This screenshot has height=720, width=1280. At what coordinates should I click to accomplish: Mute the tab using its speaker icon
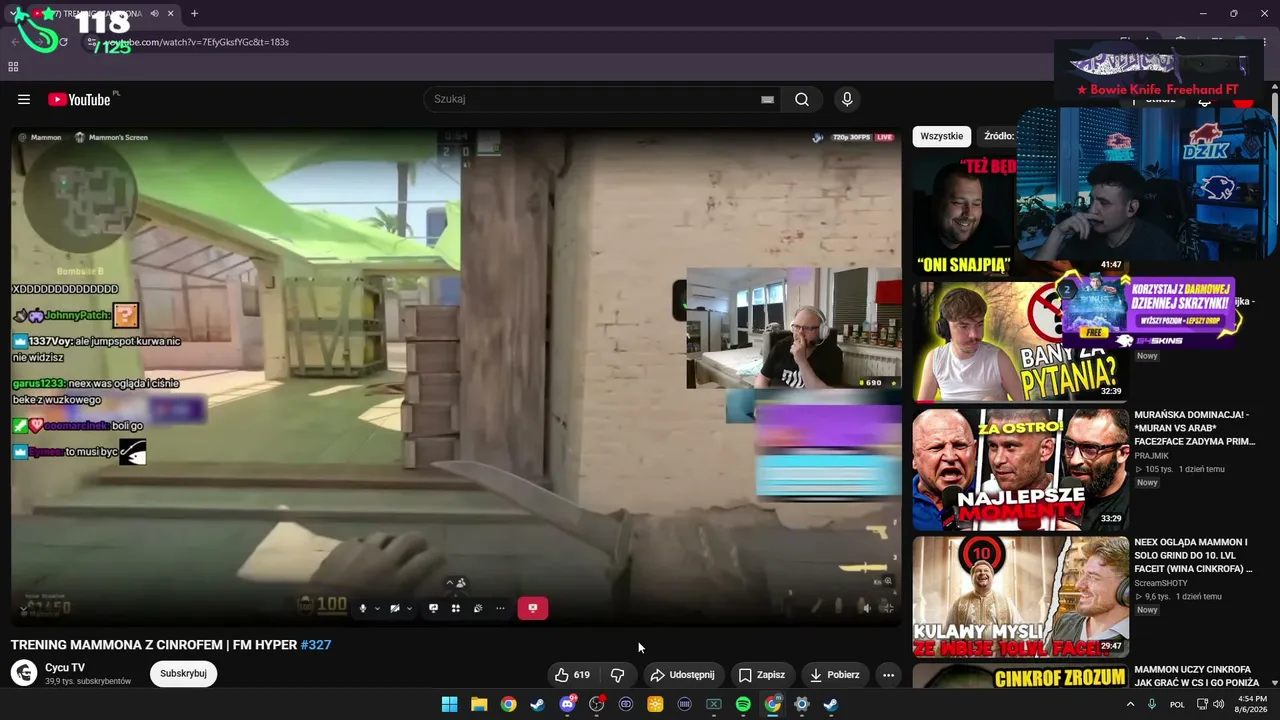point(154,14)
